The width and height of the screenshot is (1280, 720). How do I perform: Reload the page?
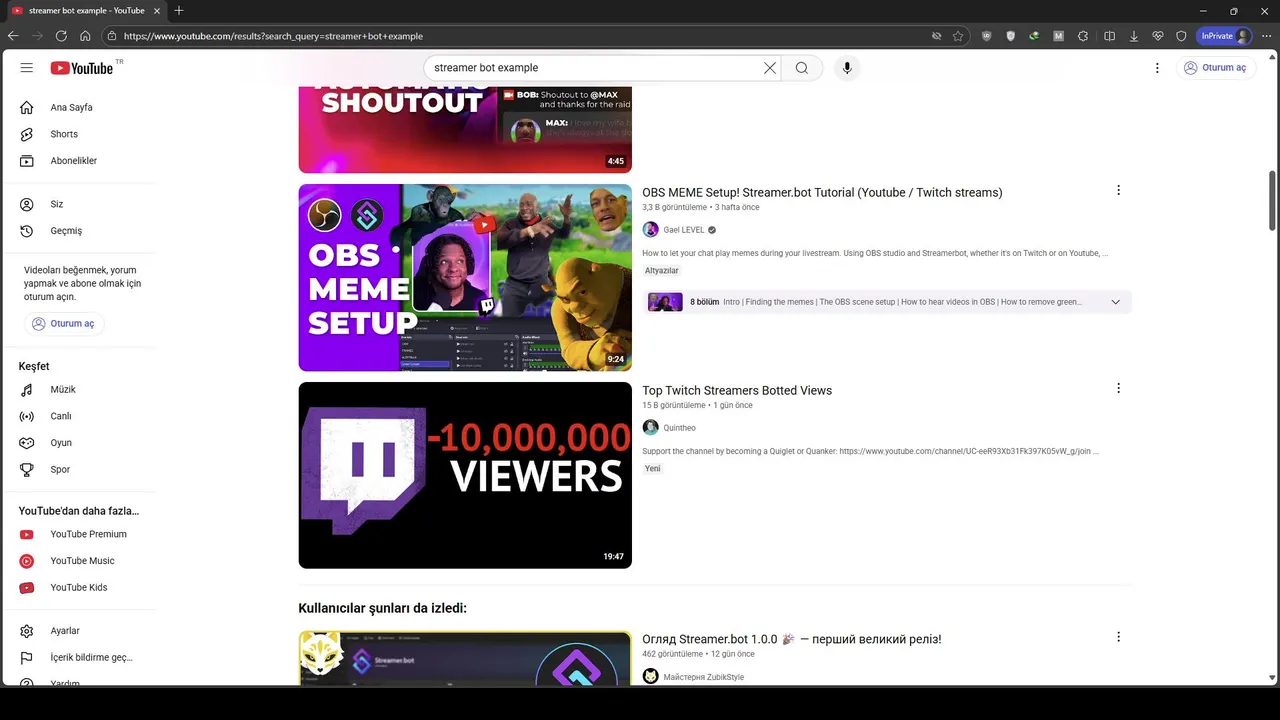pos(61,36)
